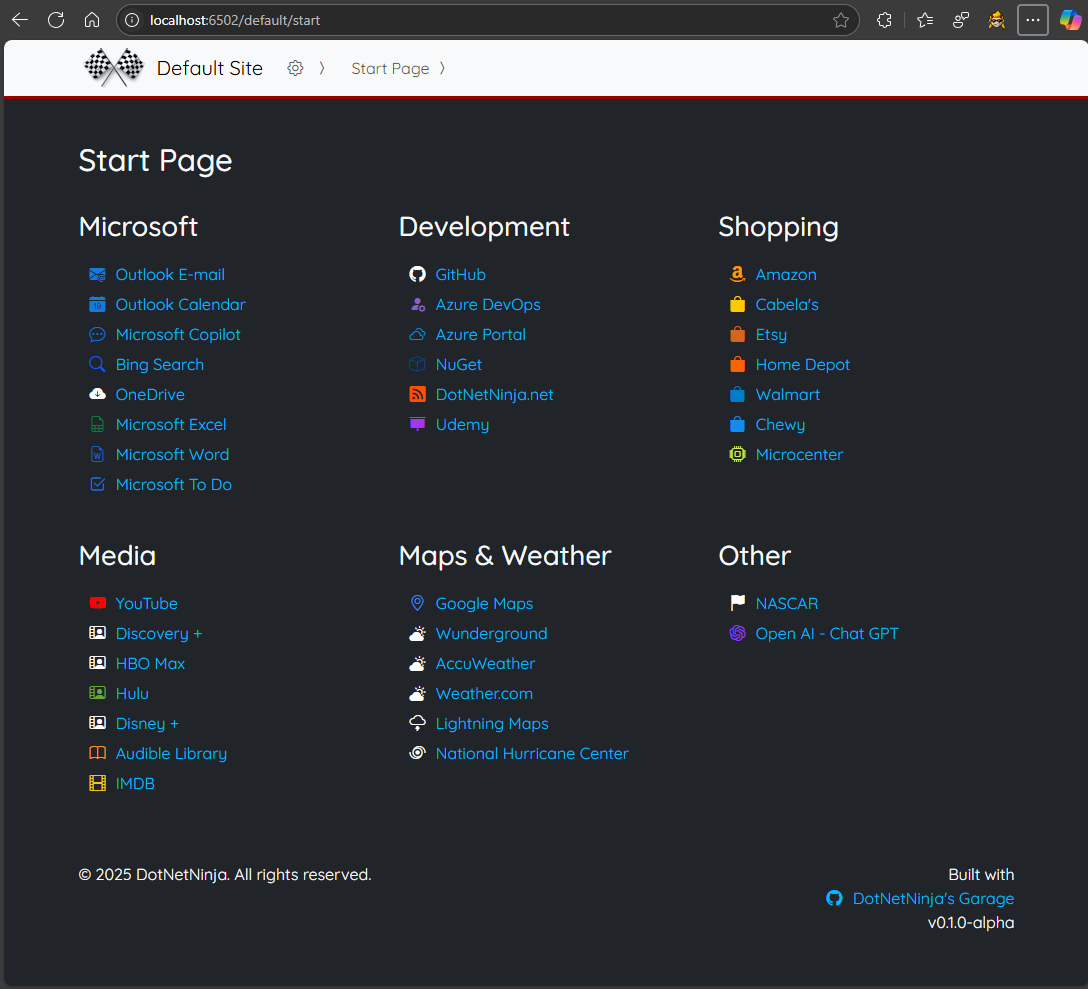Click the NuGet box icon
This screenshot has height=989, width=1088.
pyautogui.click(x=417, y=364)
